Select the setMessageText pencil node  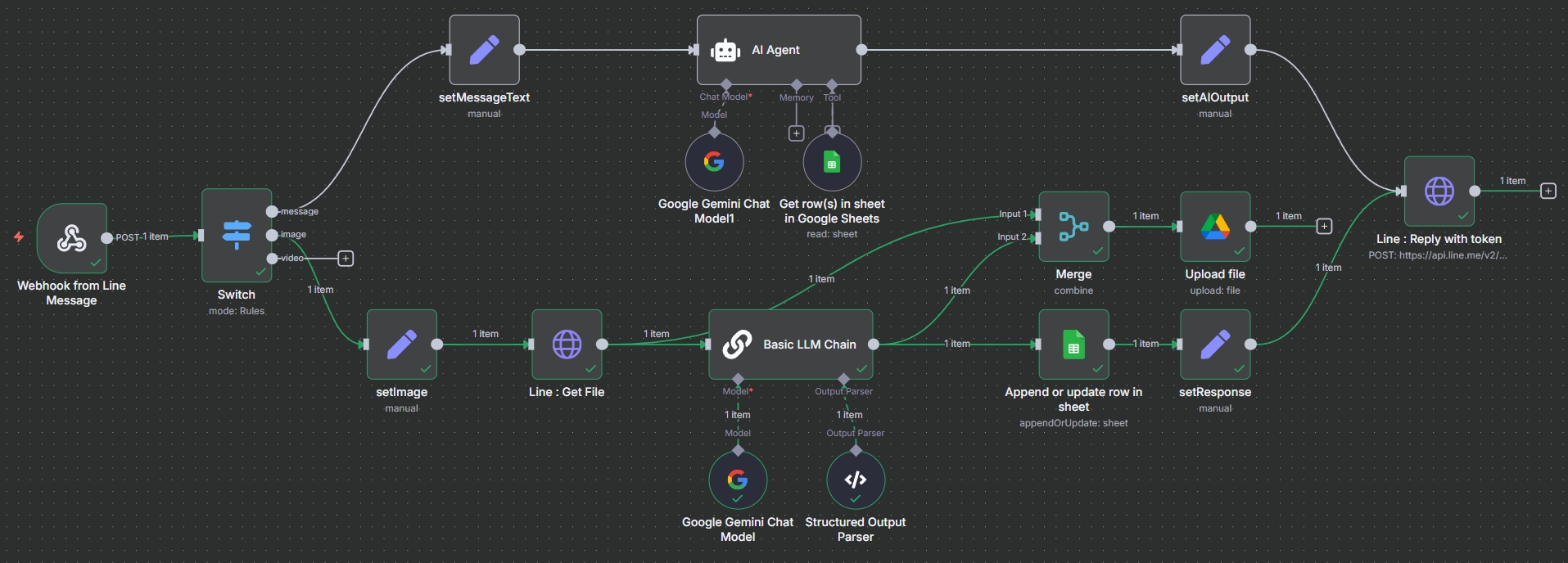(x=484, y=50)
